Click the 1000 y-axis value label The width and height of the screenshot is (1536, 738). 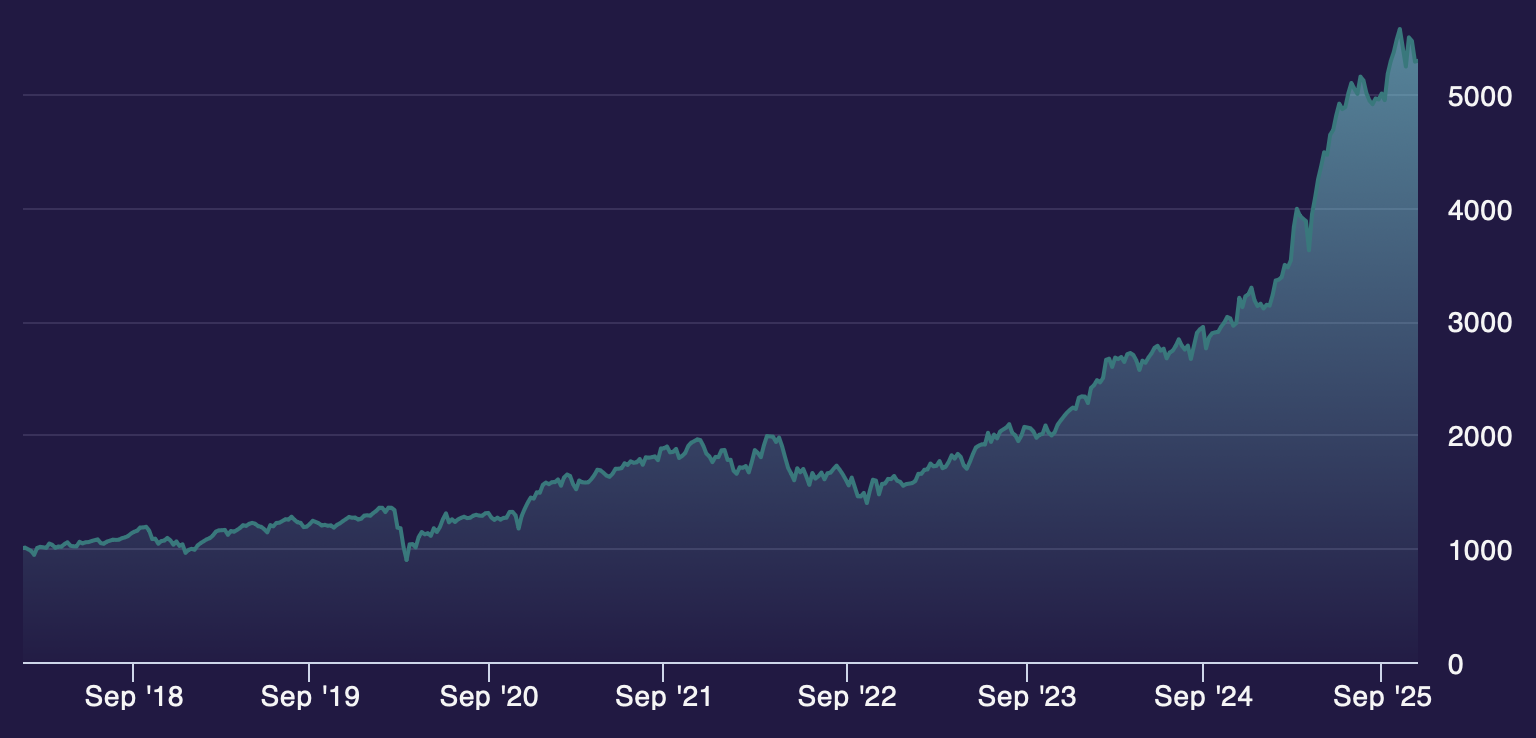pos(1473,551)
